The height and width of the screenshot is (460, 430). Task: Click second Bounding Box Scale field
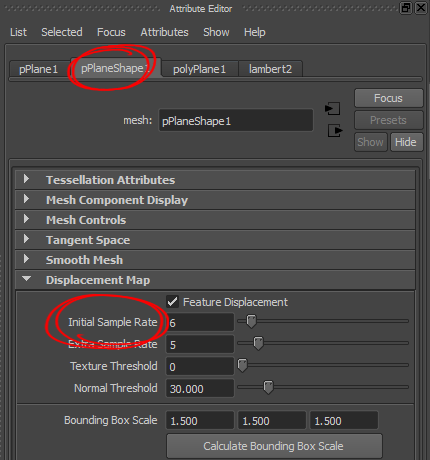tap(272, 420)
